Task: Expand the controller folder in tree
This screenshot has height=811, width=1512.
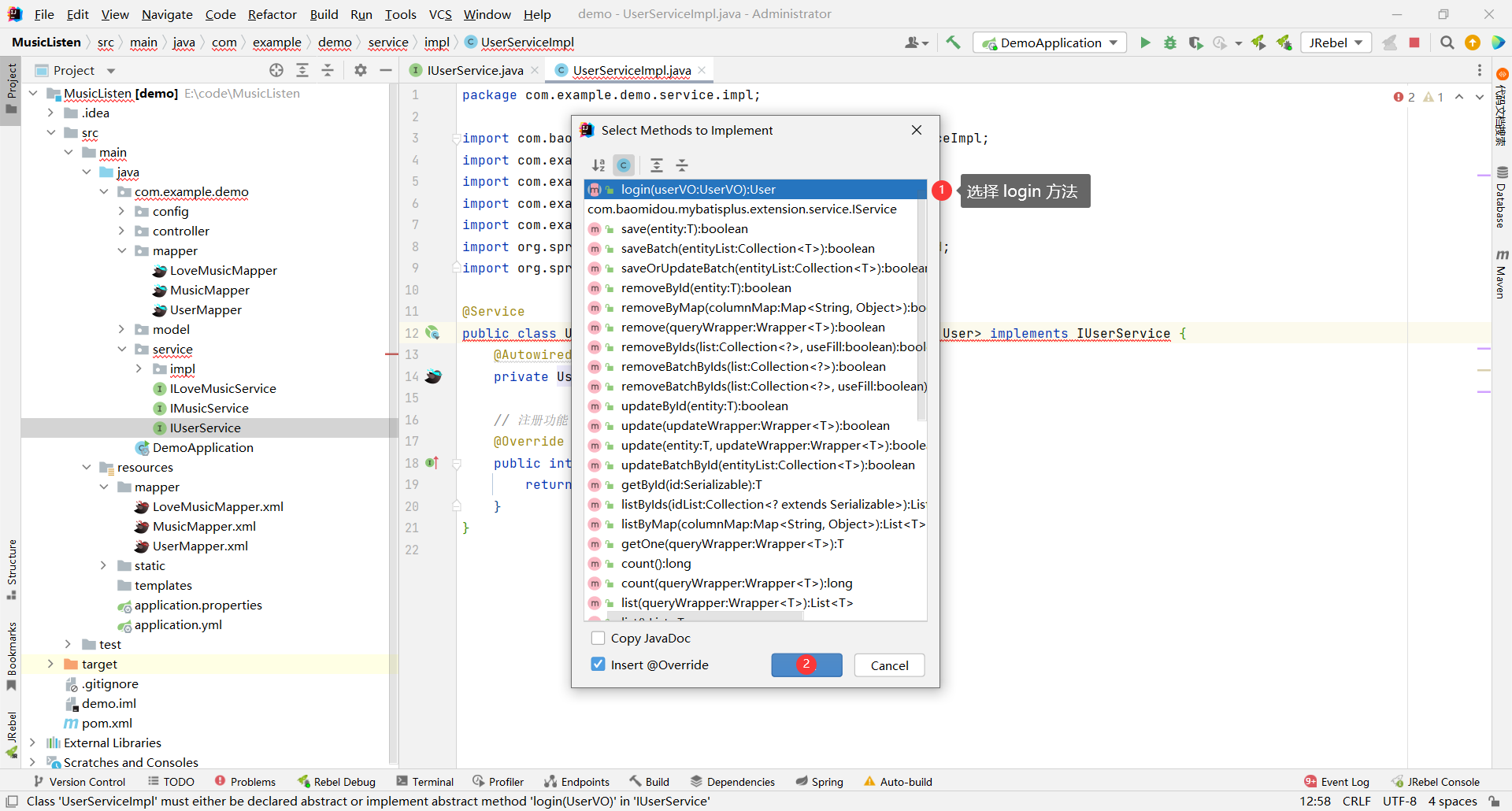Action: coord(121,231)
